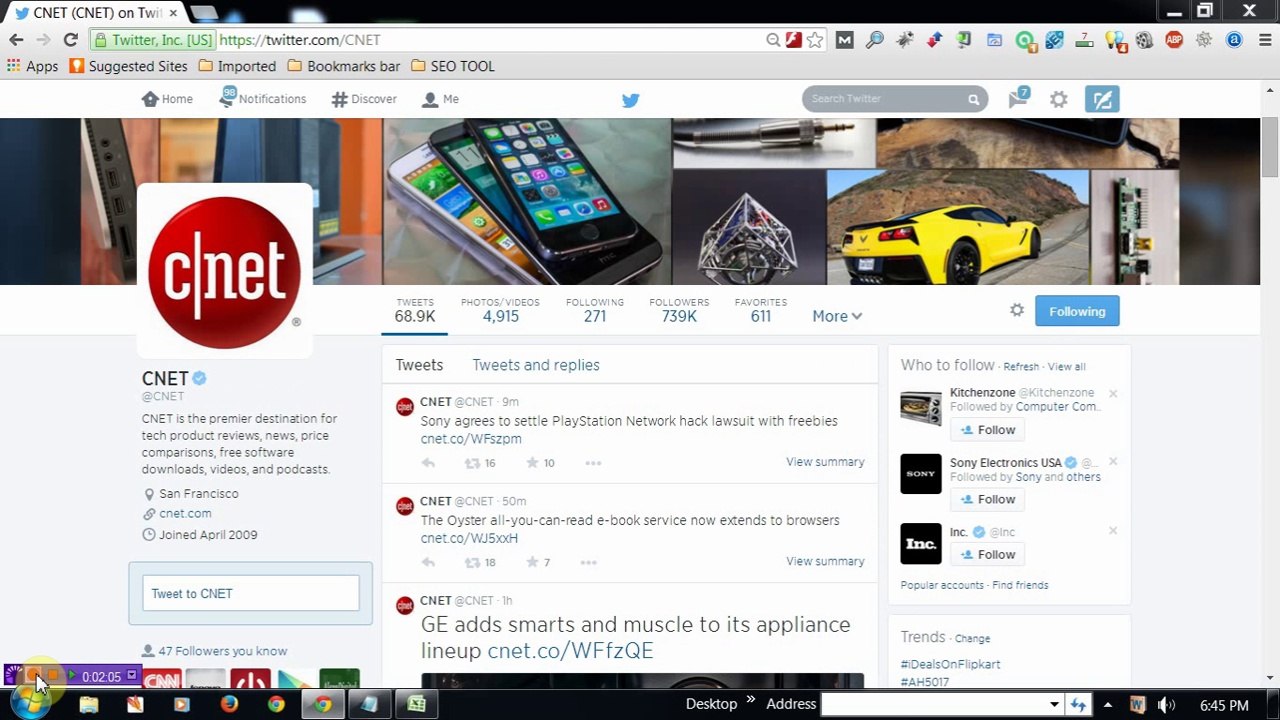The image size is (1280, 720).
Task: Switch to Tweets and replies tab
Action: pos(536,365)
